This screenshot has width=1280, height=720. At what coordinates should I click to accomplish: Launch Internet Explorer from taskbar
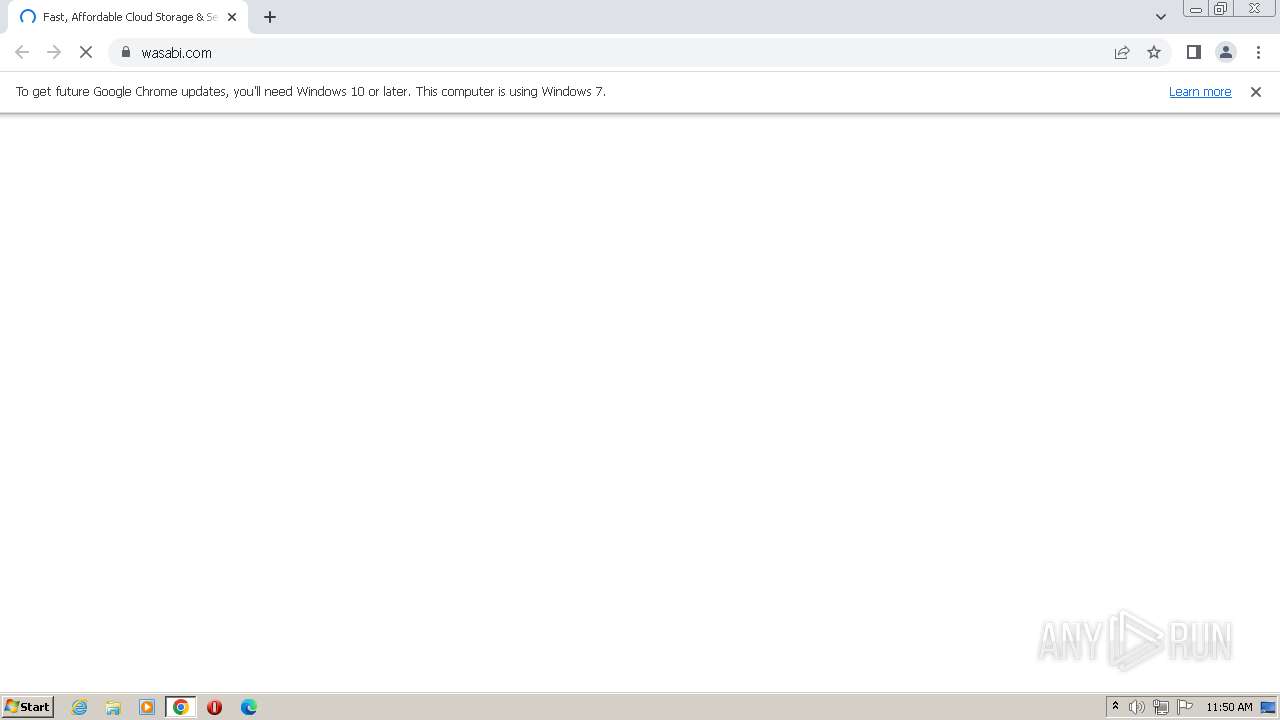coord(80,707)
